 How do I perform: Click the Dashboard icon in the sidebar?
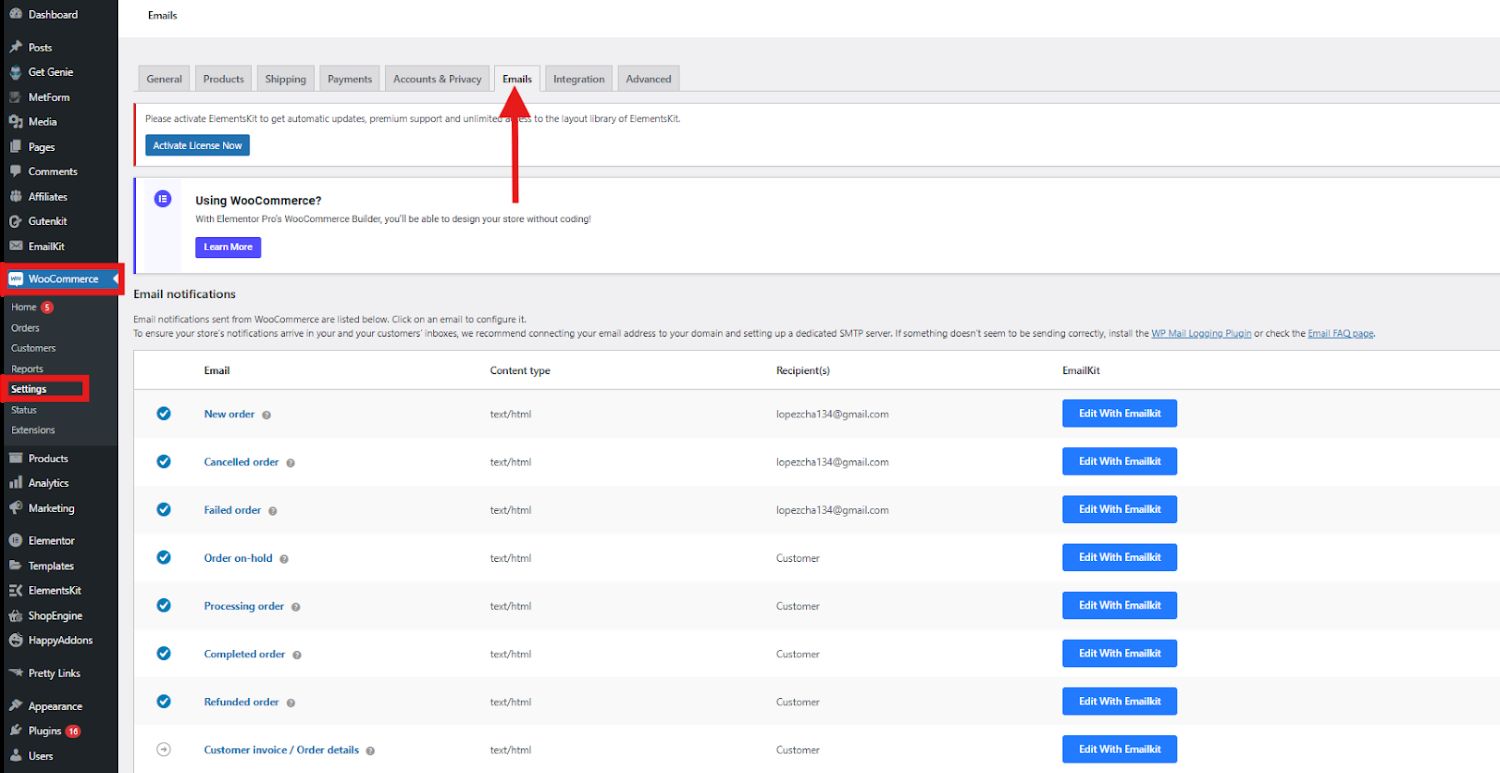pos(16,15)
